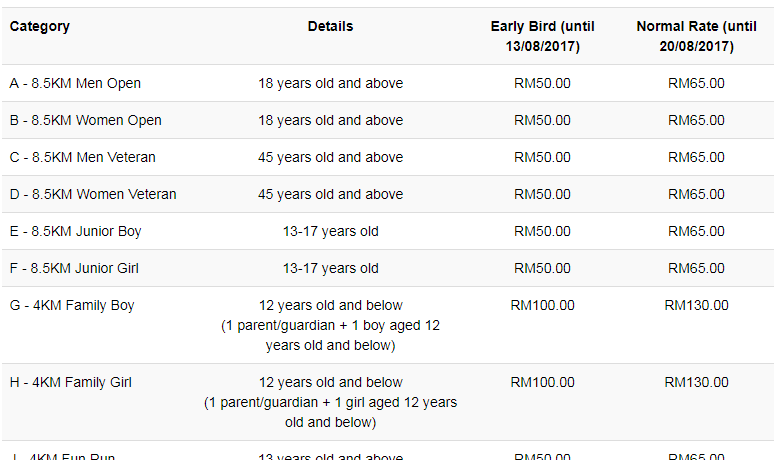Select the Normal Rate column header

[696, 36]
